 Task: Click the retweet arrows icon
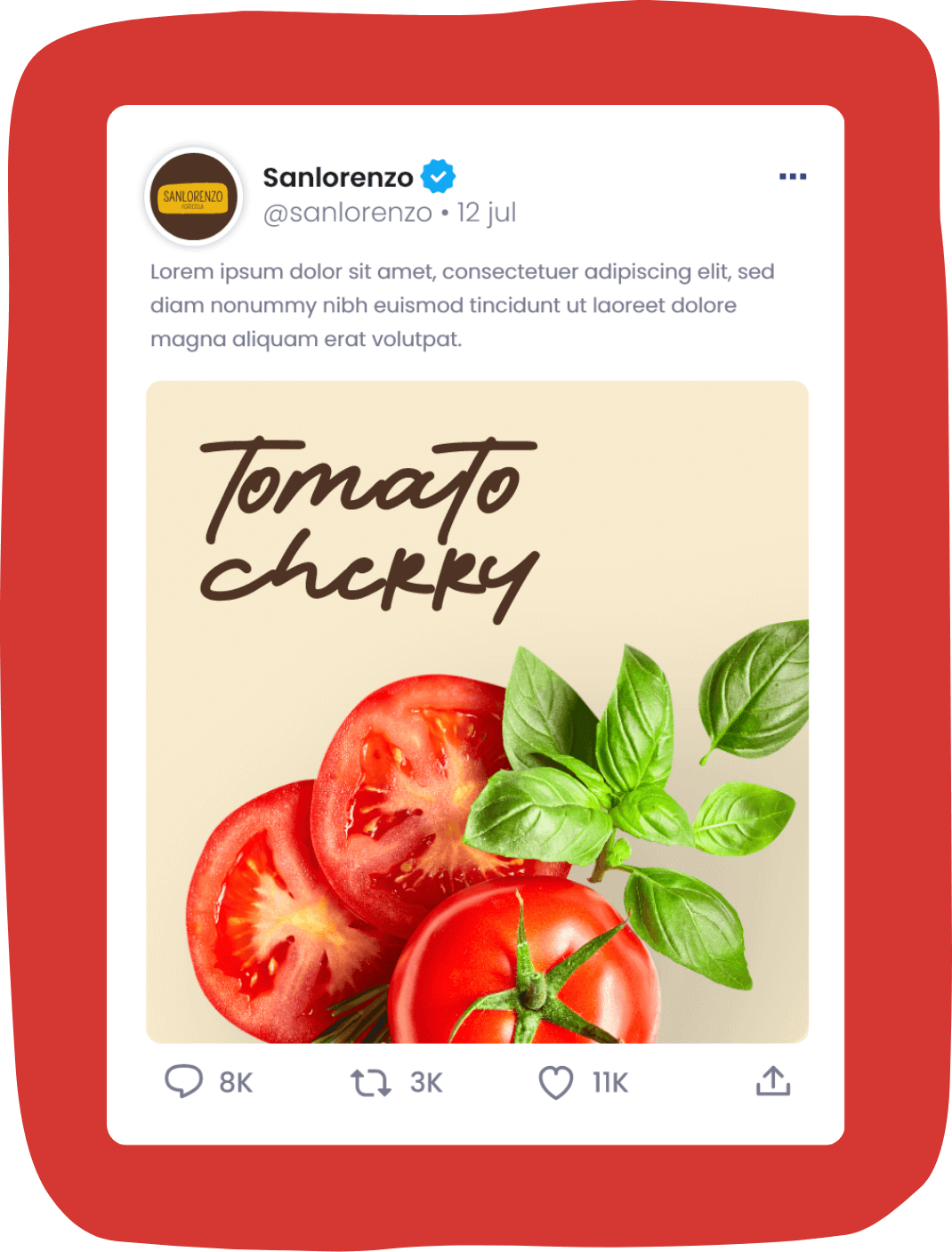point(370,1083)
